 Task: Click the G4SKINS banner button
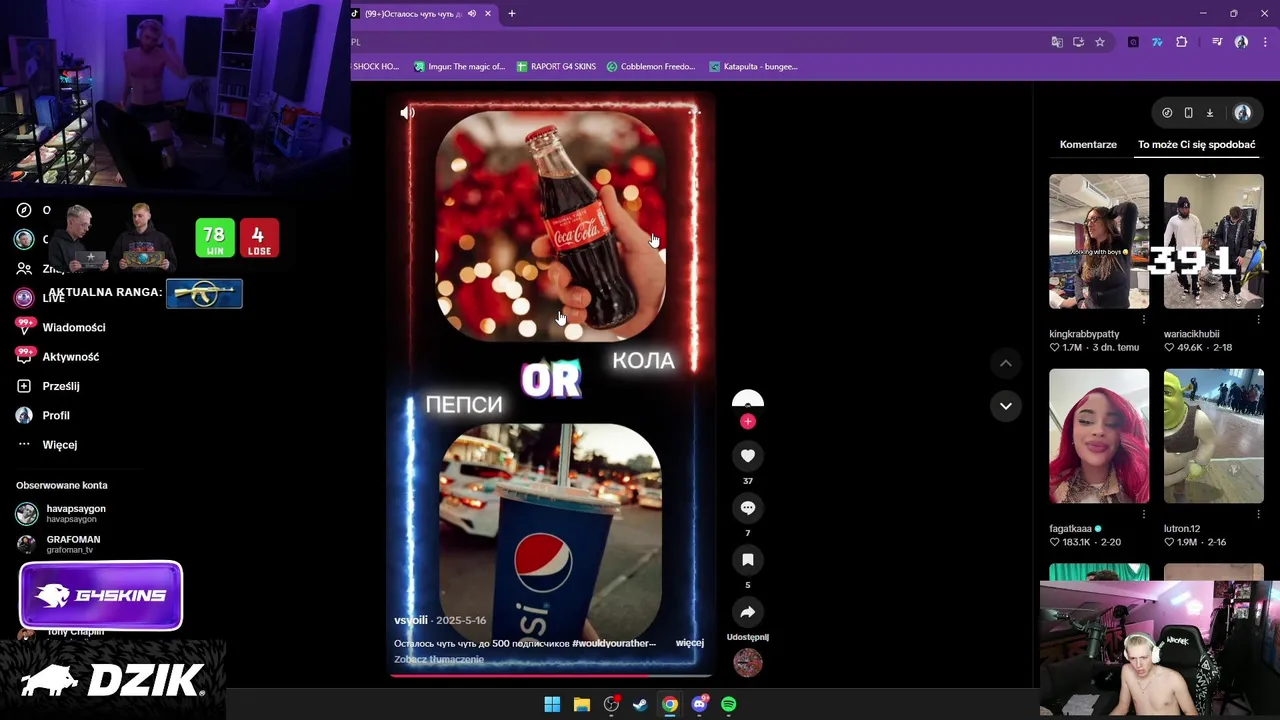pos(101,596)
